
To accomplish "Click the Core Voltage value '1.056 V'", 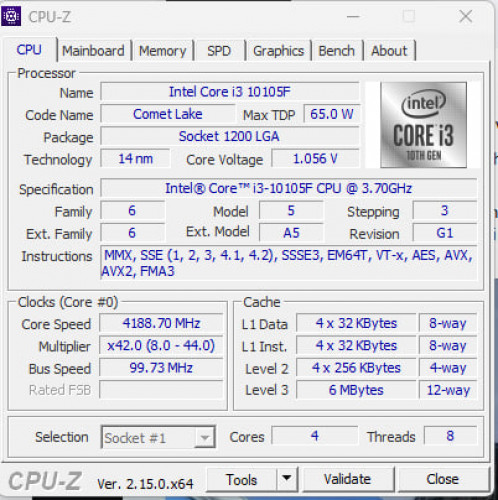I will coord(315,159).
